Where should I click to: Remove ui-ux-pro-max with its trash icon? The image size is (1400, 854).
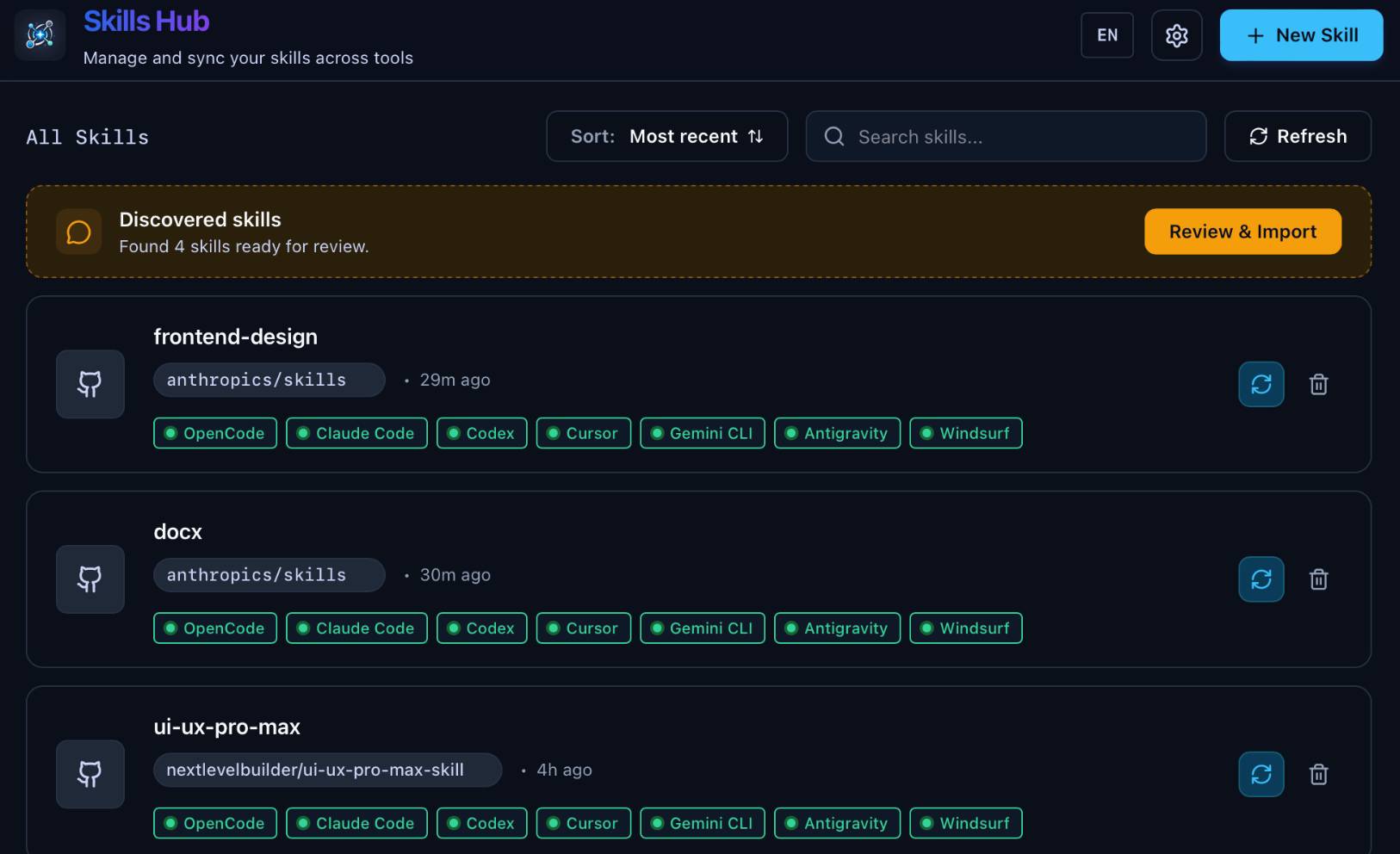(1318, 774)
